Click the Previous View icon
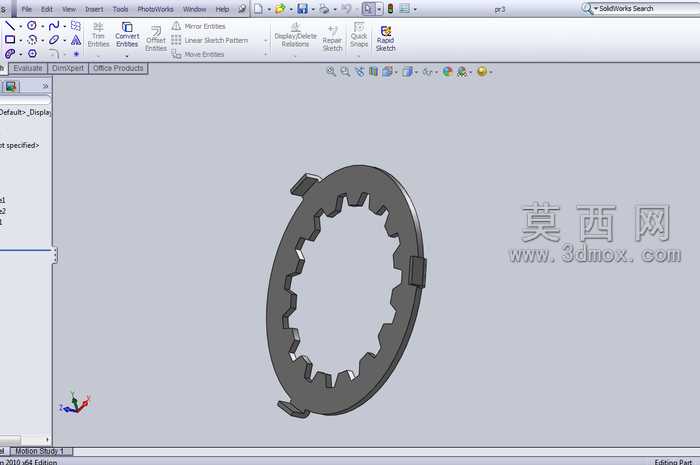 (x=359, y=71)
